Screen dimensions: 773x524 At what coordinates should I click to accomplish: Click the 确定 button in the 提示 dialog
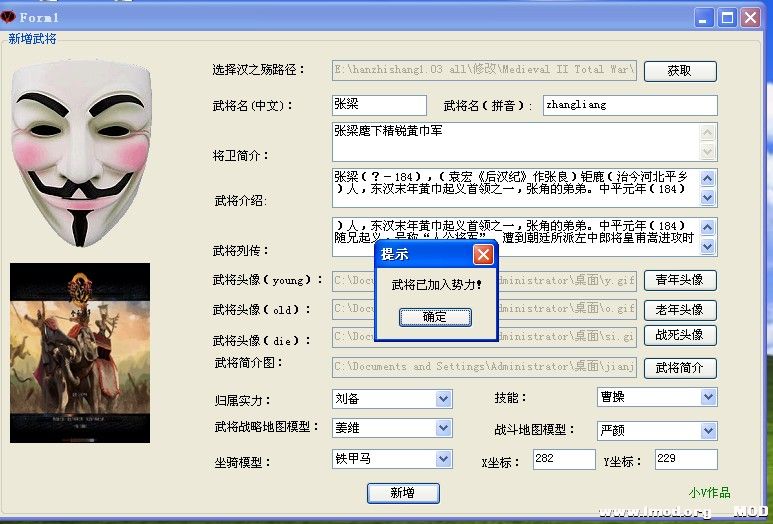[x=435, y=317]
